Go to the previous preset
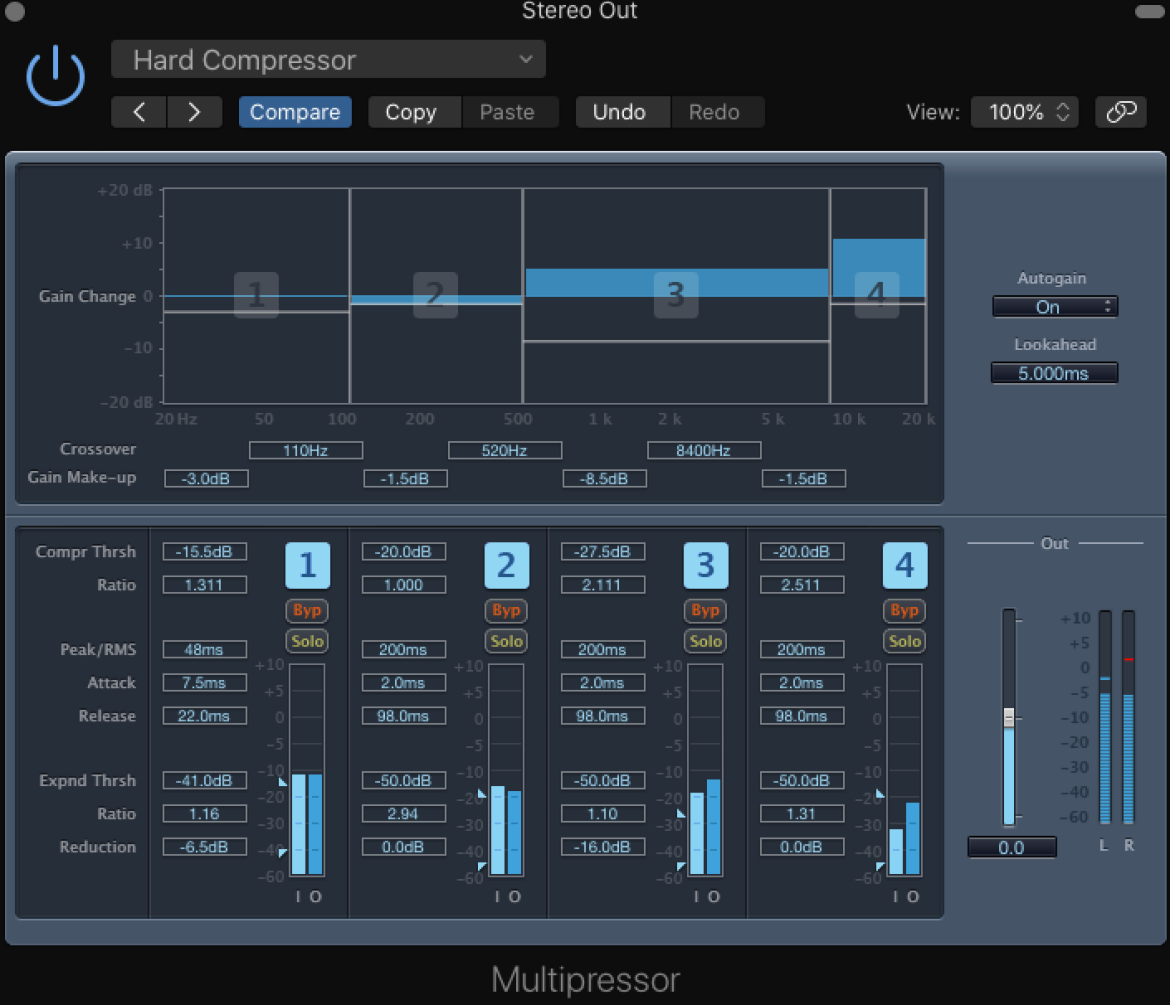The height and width of the screenshot is (1005, 1170). pos(139,112)
